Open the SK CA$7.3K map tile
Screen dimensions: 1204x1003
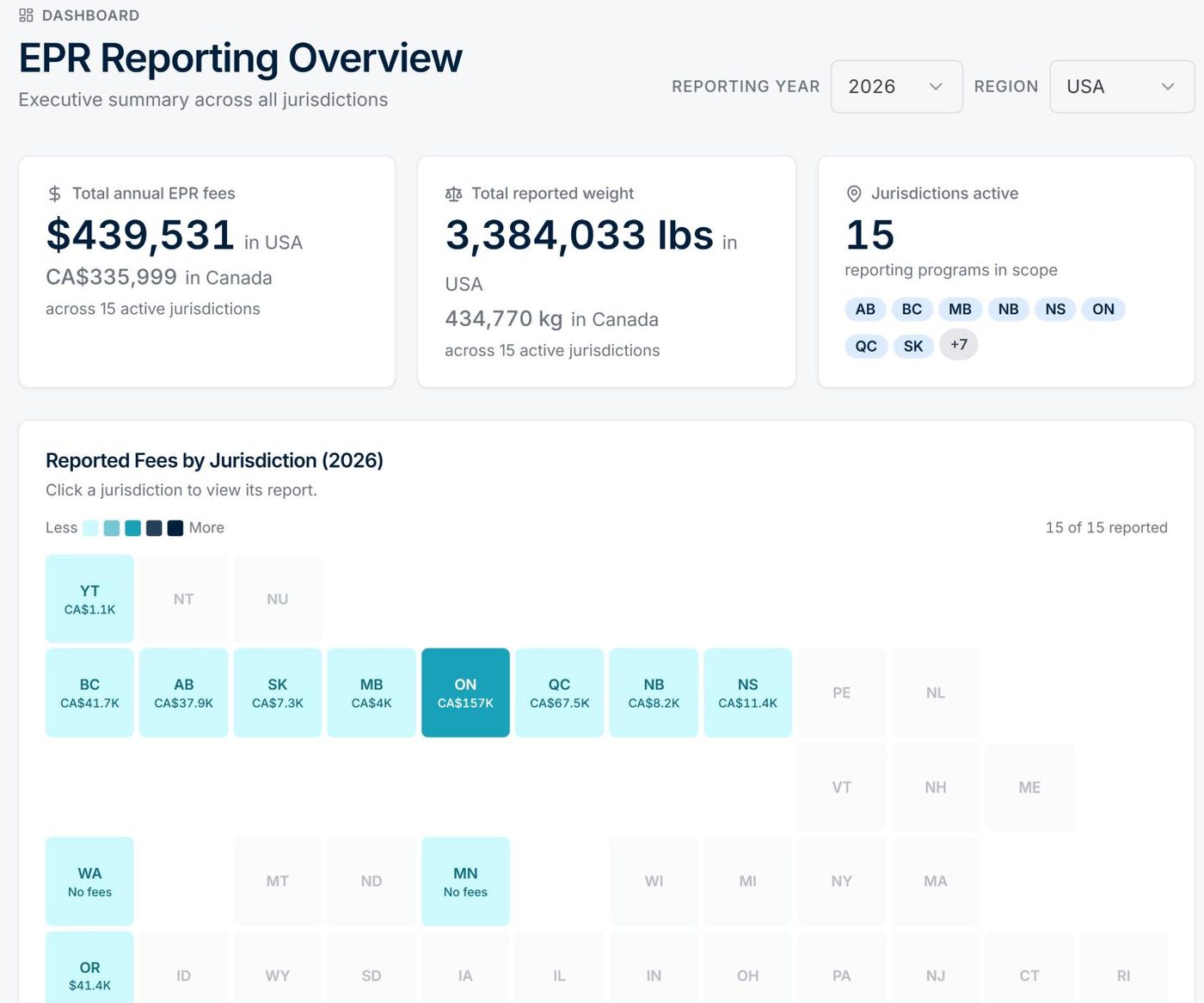point(278,692)
